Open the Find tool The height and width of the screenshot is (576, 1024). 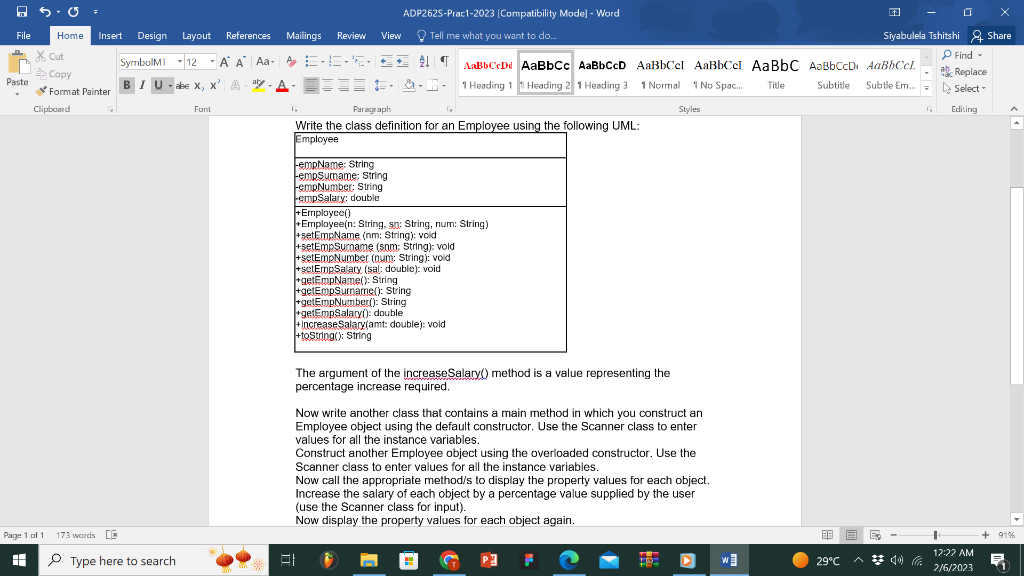(960, 55)
